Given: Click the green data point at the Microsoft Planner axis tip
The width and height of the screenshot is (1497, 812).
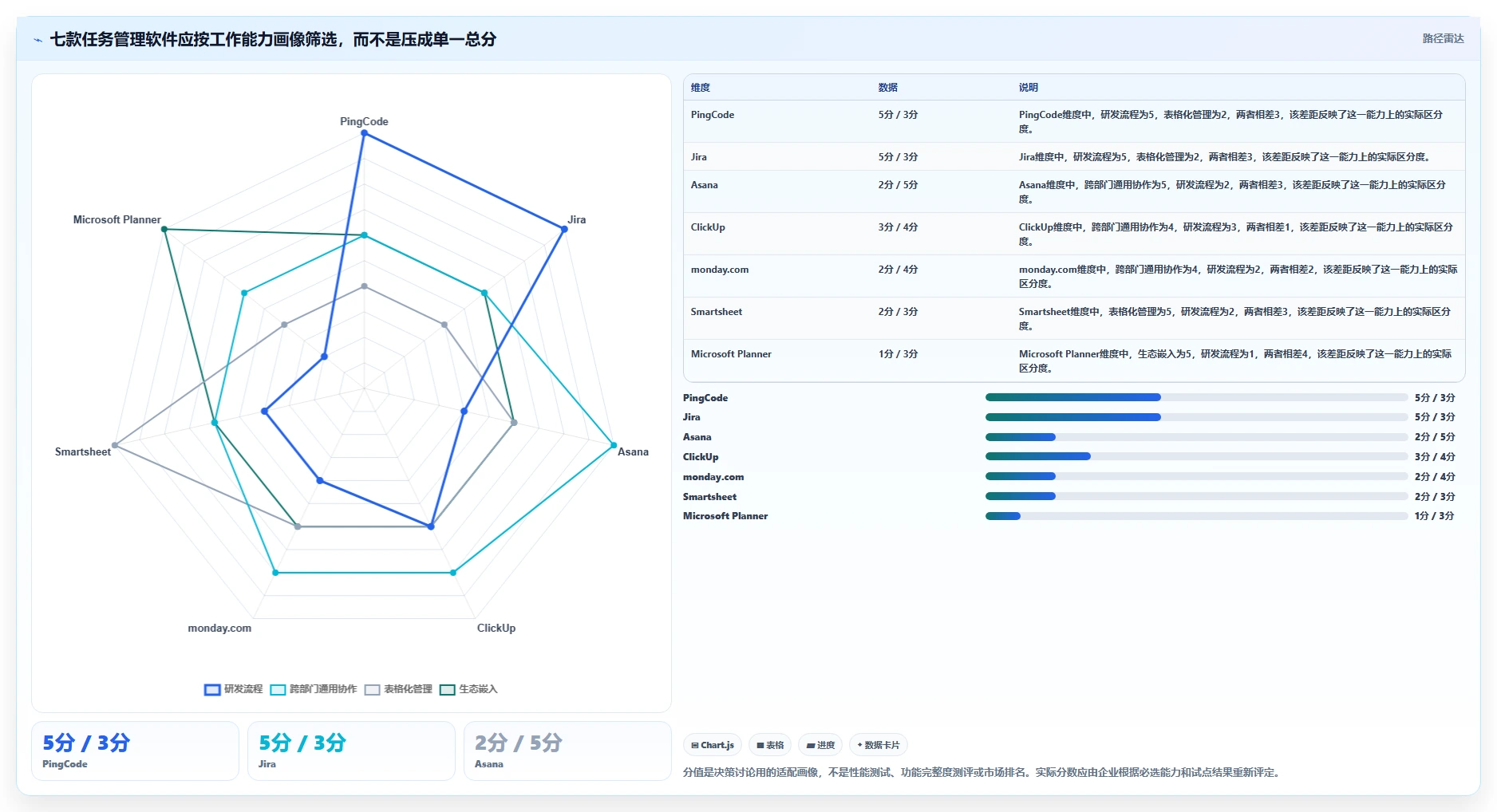Looking at the screenshot, I should coord(164,229).
